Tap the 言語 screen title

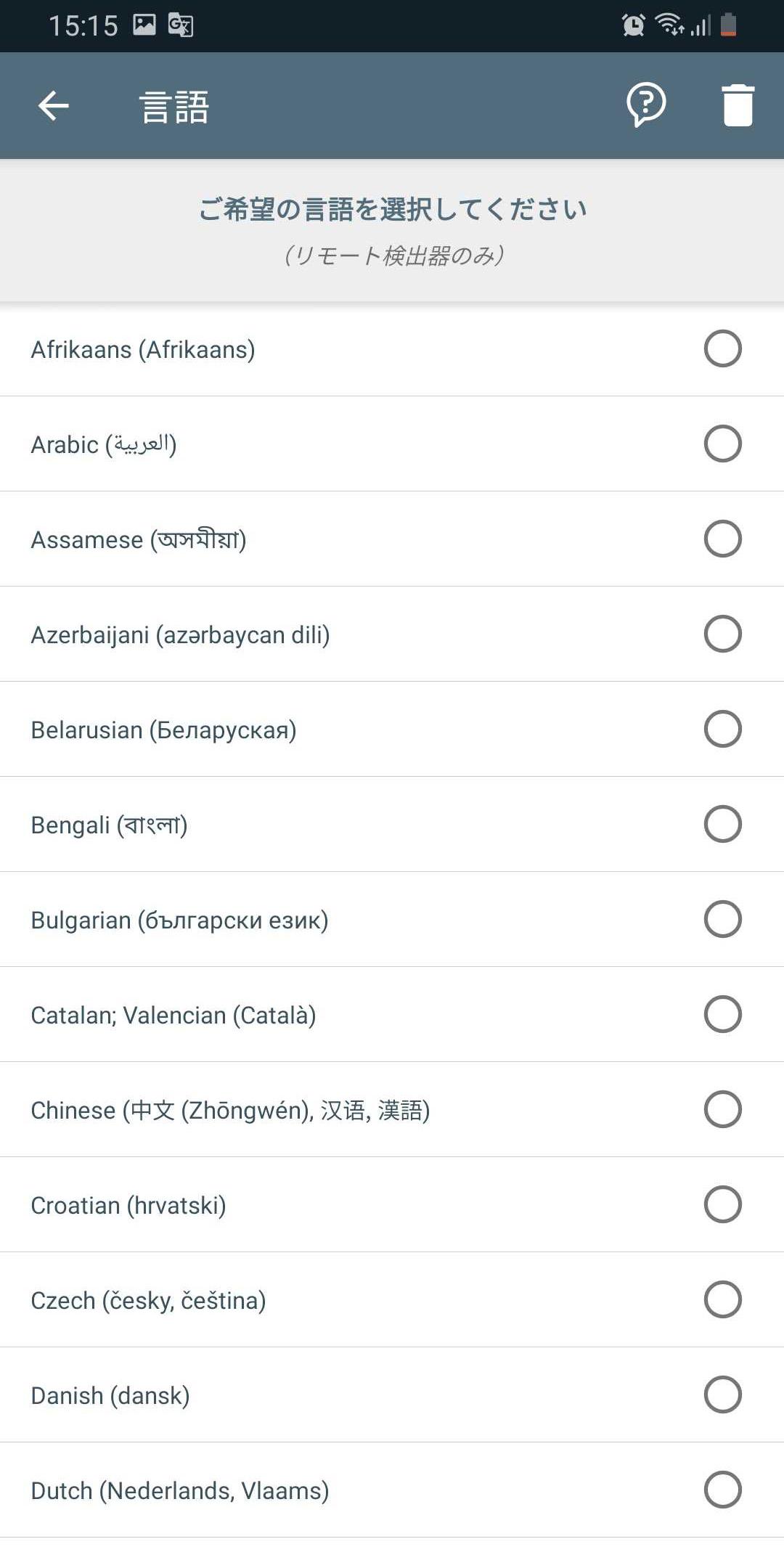click(x=174, y=107)
